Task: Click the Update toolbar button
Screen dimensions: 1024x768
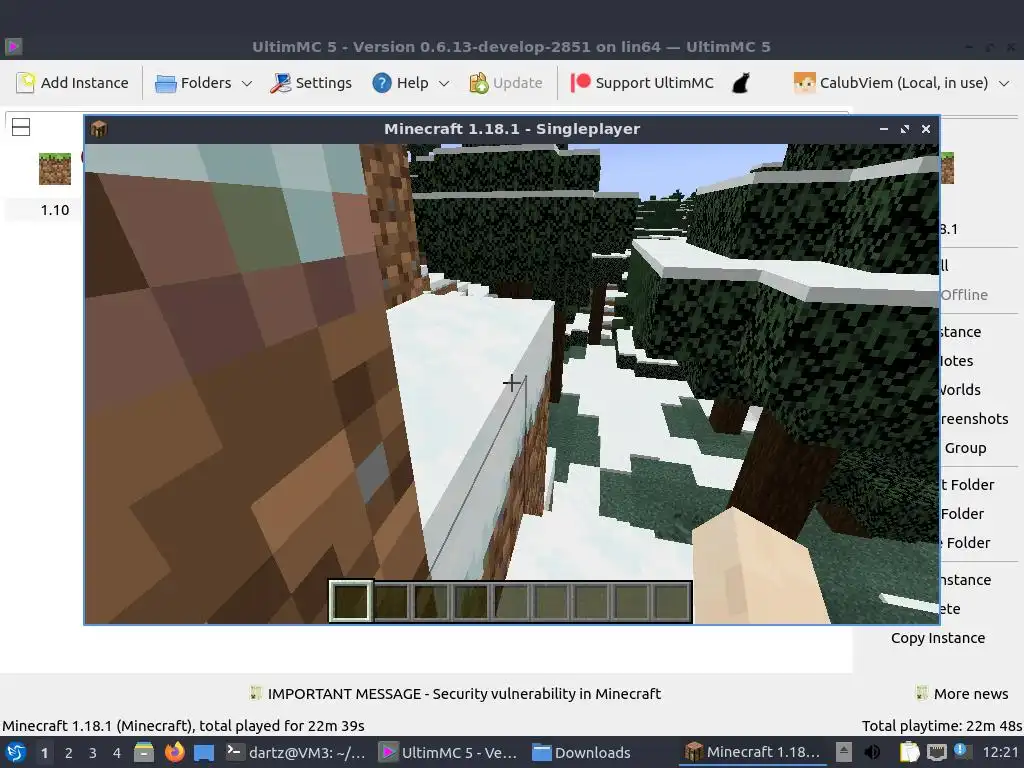Action: 506,83
